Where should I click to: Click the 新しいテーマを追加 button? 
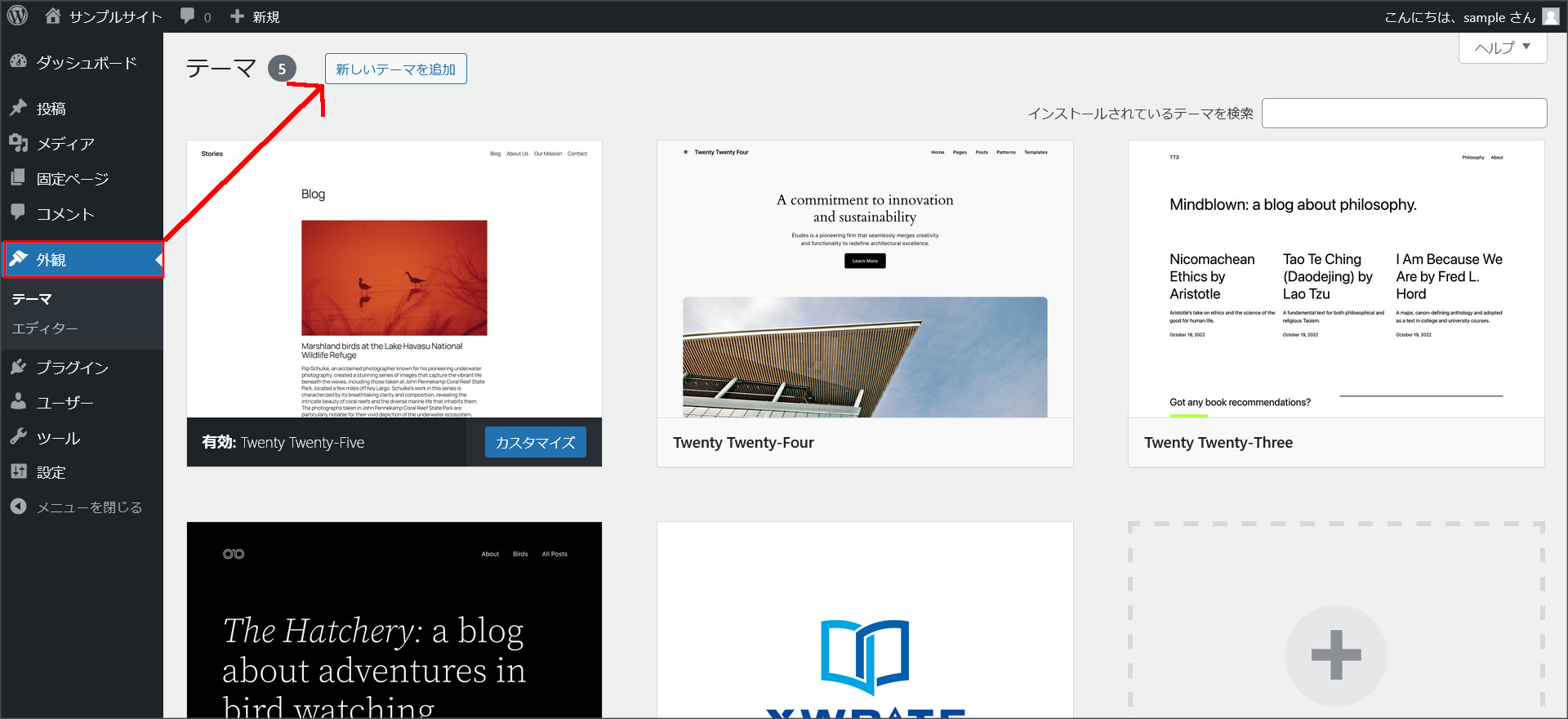click(x=396, y=69)
